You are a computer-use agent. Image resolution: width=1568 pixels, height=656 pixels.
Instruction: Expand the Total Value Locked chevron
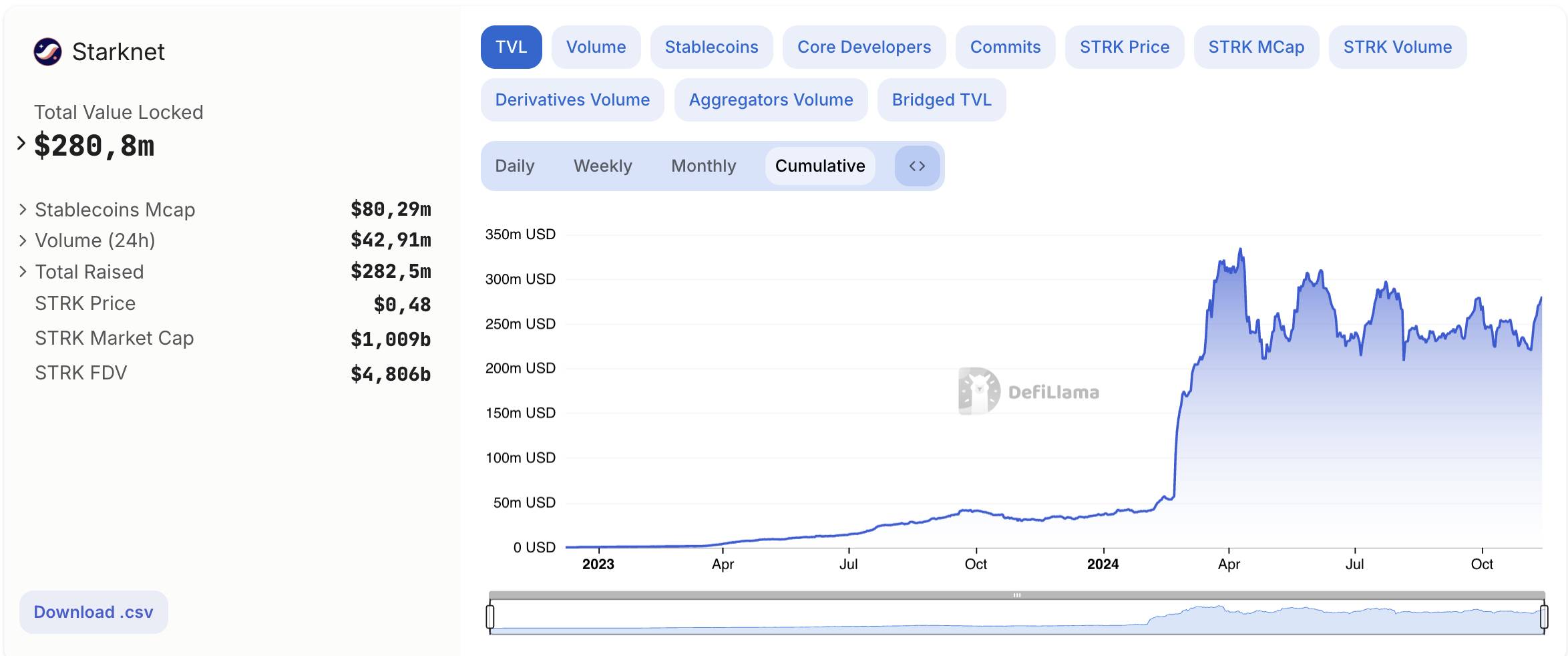point(21,143)
